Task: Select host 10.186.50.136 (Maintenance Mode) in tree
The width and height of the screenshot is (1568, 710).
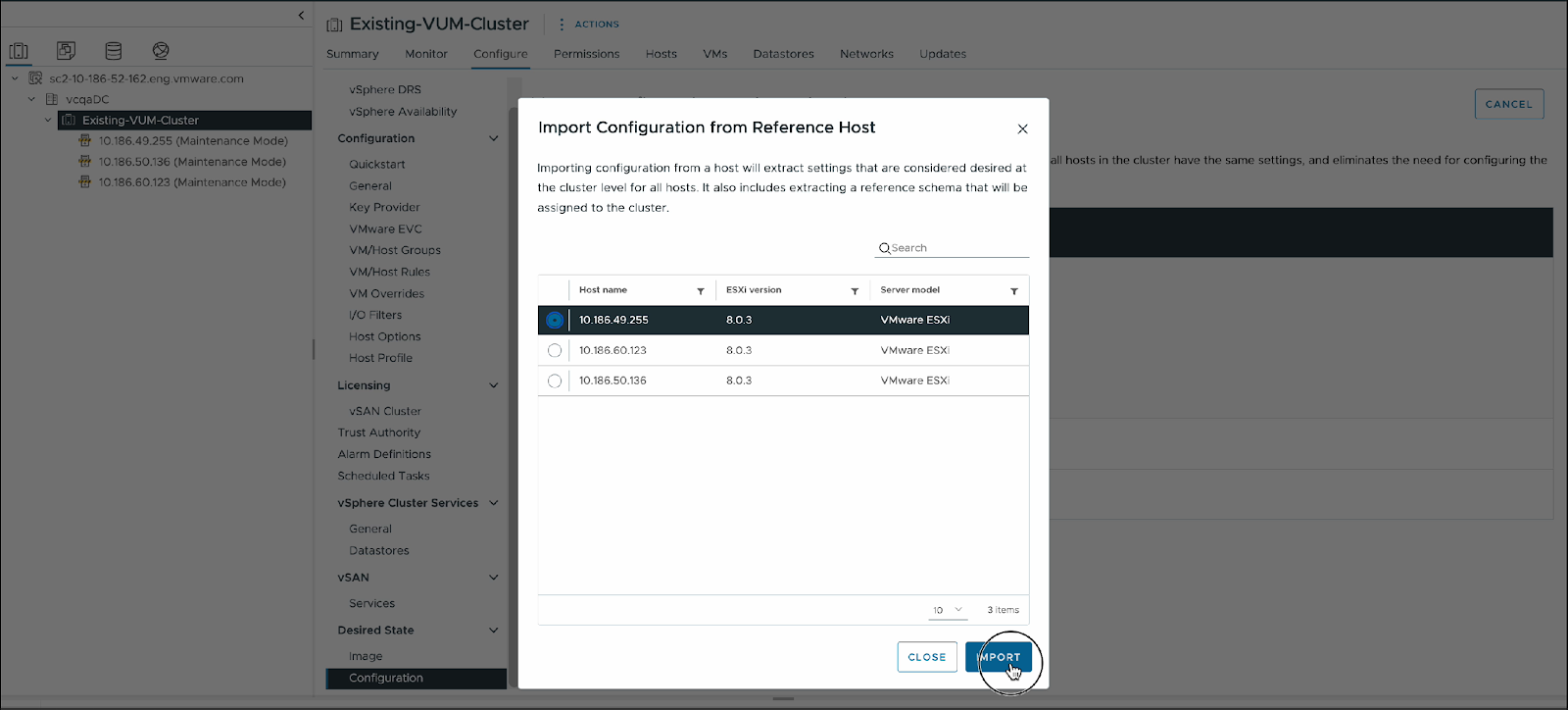Action: 192,162
